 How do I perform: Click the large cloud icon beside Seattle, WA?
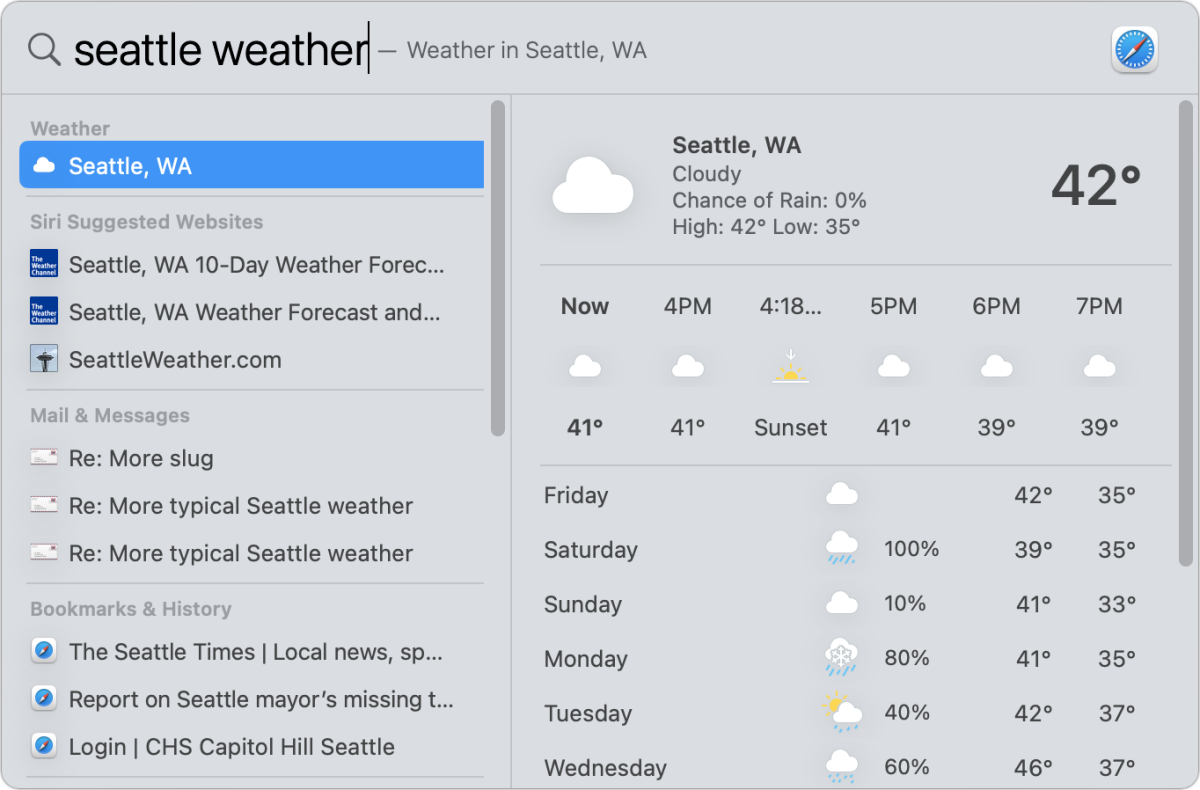pos(593,185)
